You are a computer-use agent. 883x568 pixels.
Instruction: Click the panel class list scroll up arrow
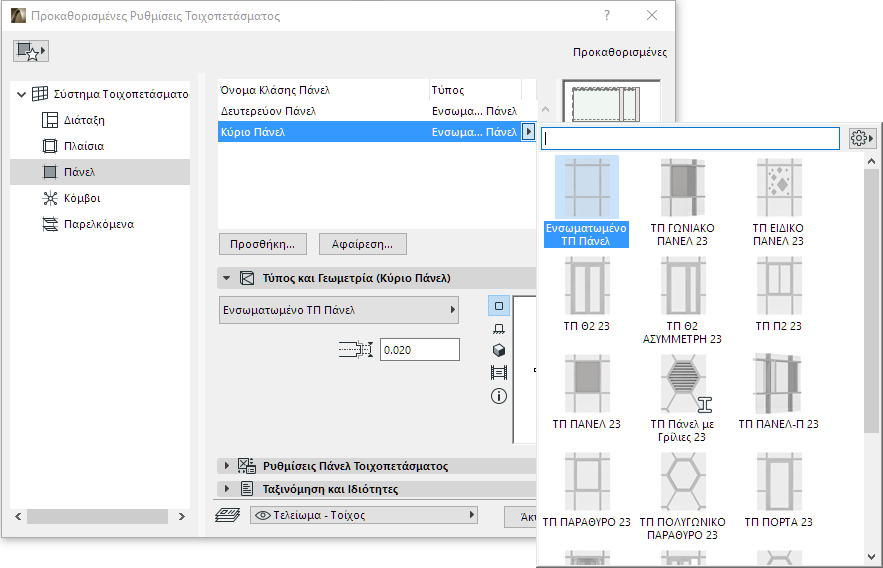point(545,110)
